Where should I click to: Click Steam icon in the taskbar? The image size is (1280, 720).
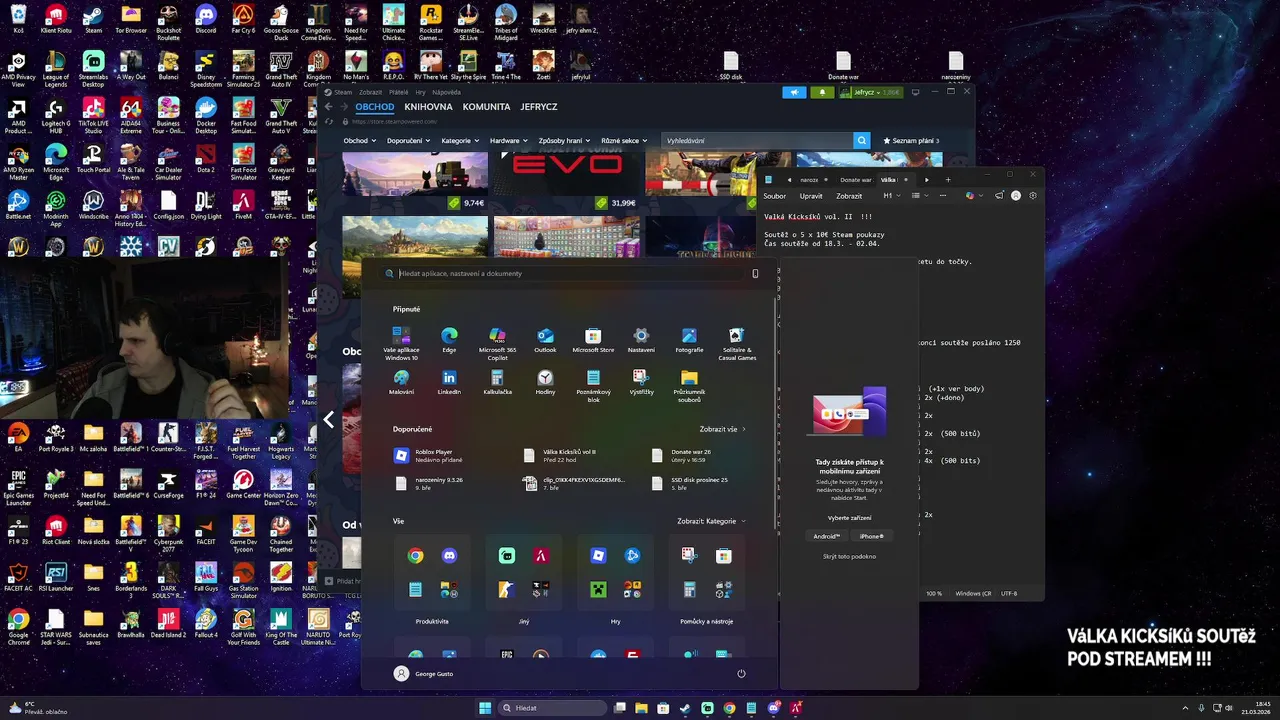pyautogui.click(x=685, y=708)
